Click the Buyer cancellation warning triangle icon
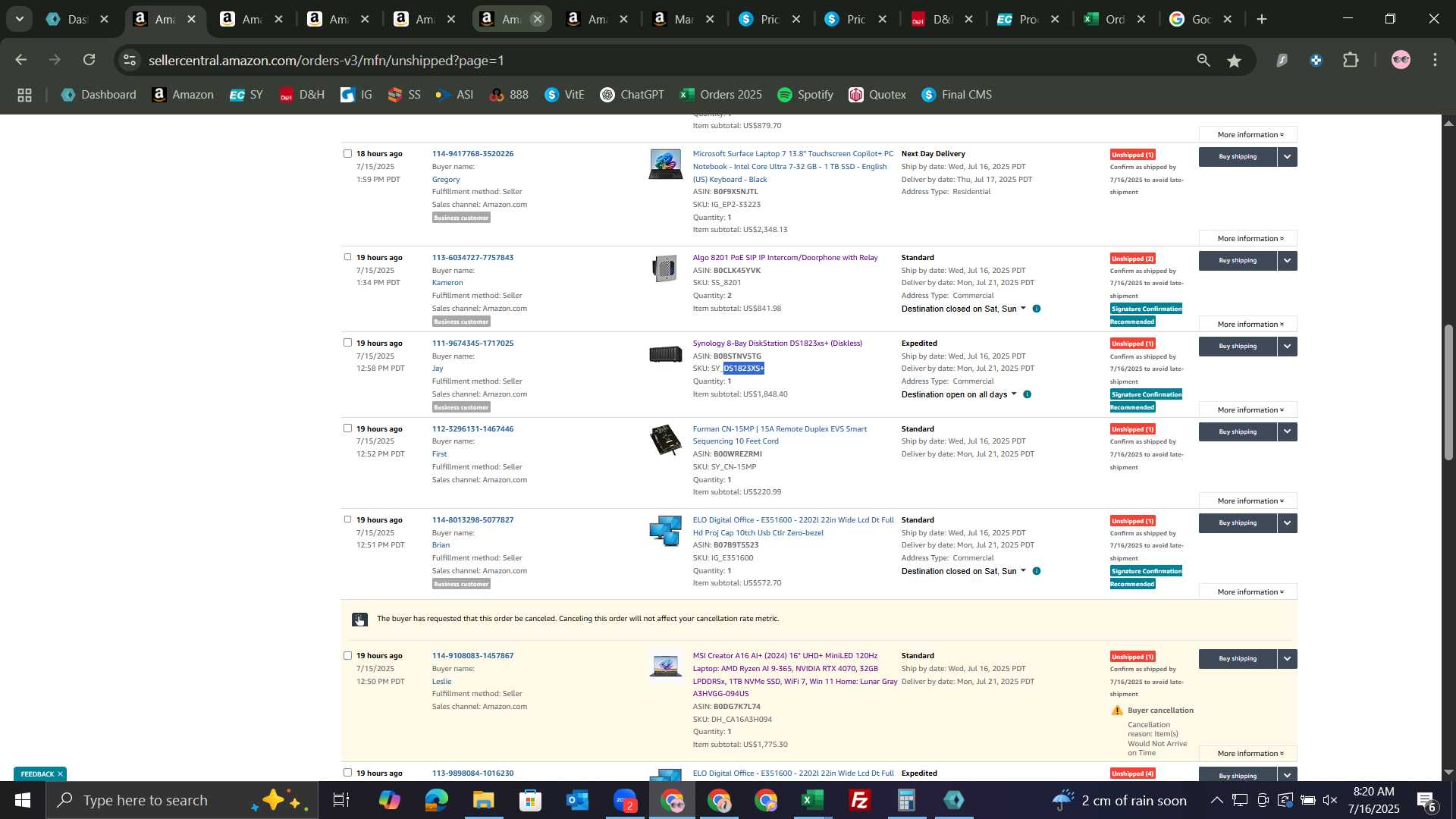1456x819 pixels. (x=1117, y=711)
